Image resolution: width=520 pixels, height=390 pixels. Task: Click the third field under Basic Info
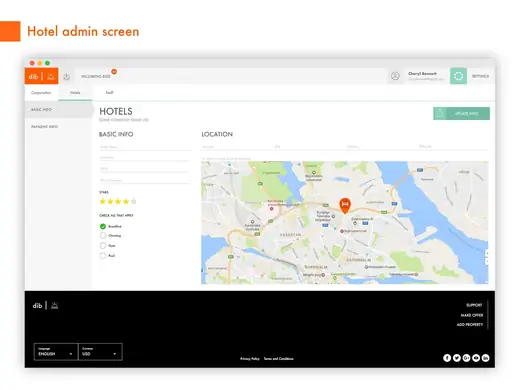point(145,169)
